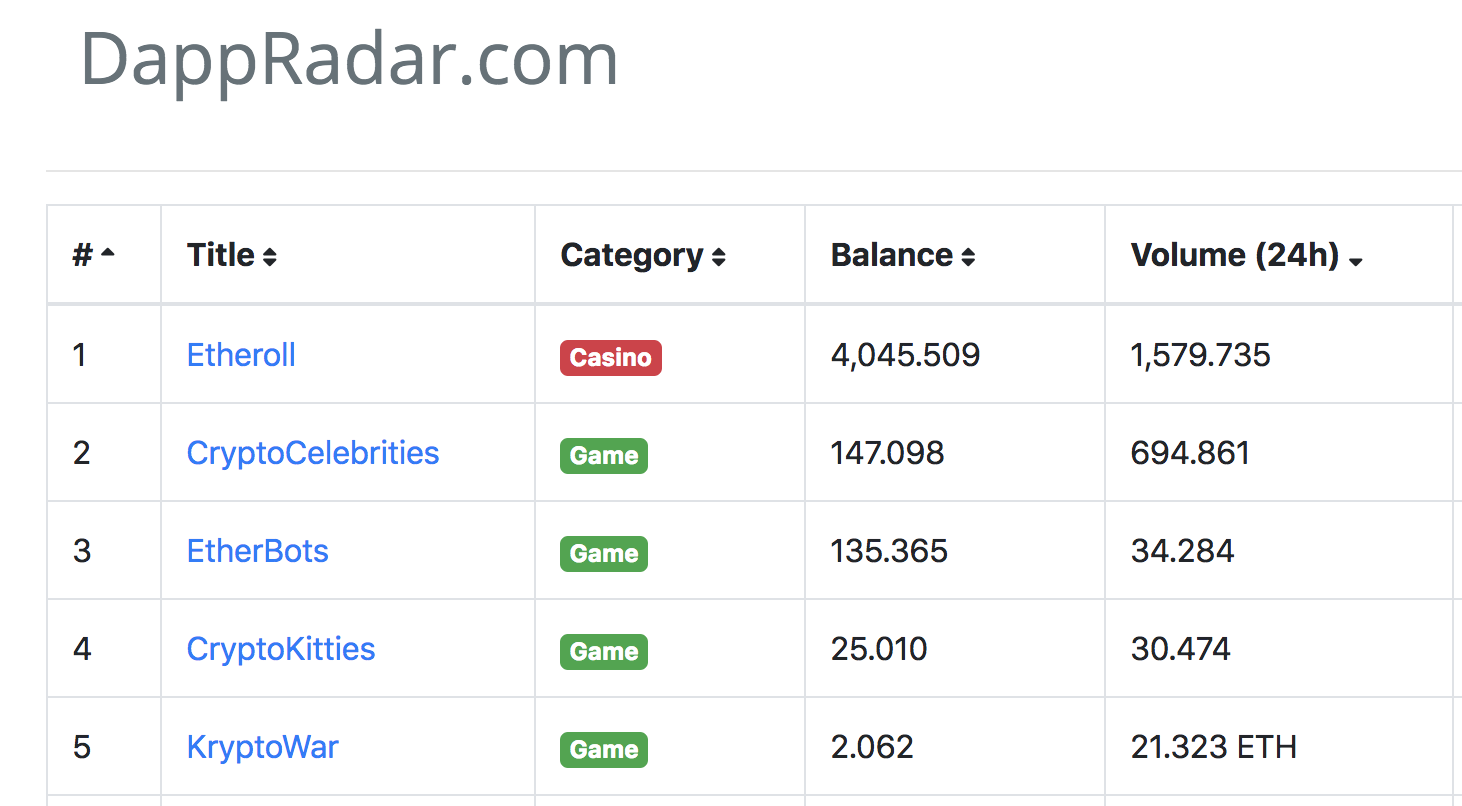Click the Title column sort arrows
Viewport: 1462px width, 806px height.
[x=269, y=257]
